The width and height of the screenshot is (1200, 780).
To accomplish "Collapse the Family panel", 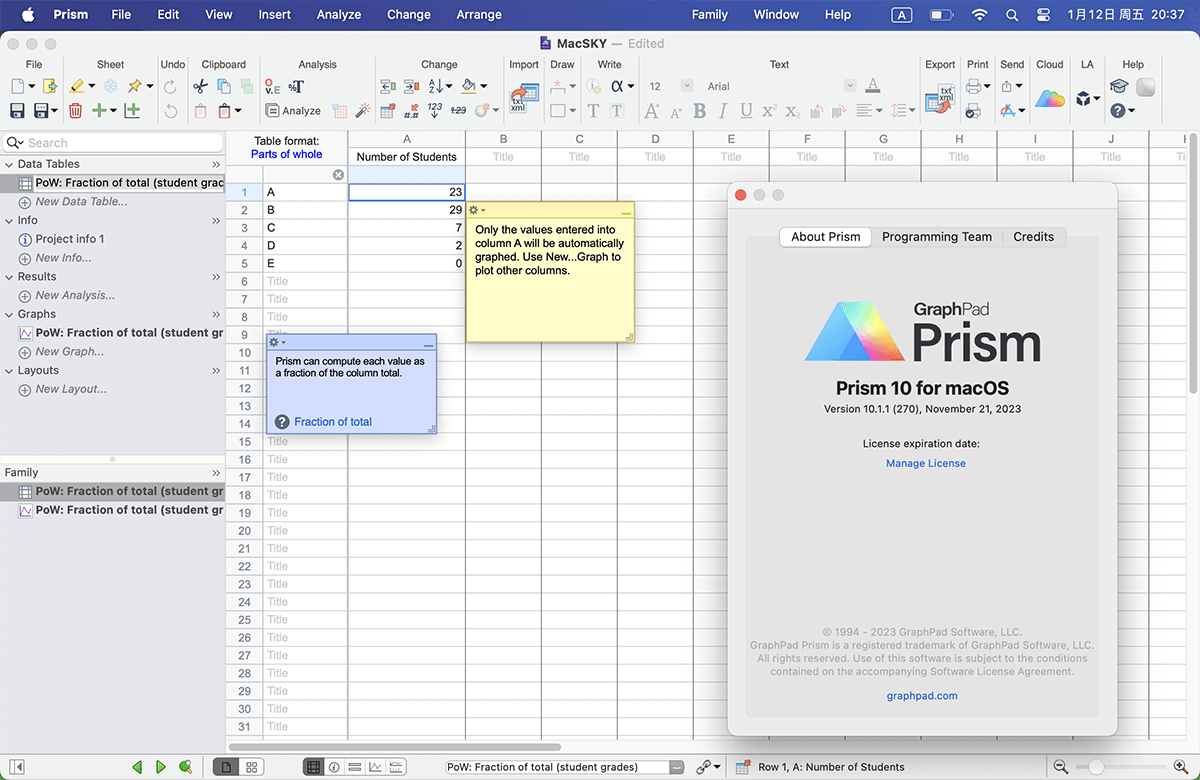I will (216, 472).
